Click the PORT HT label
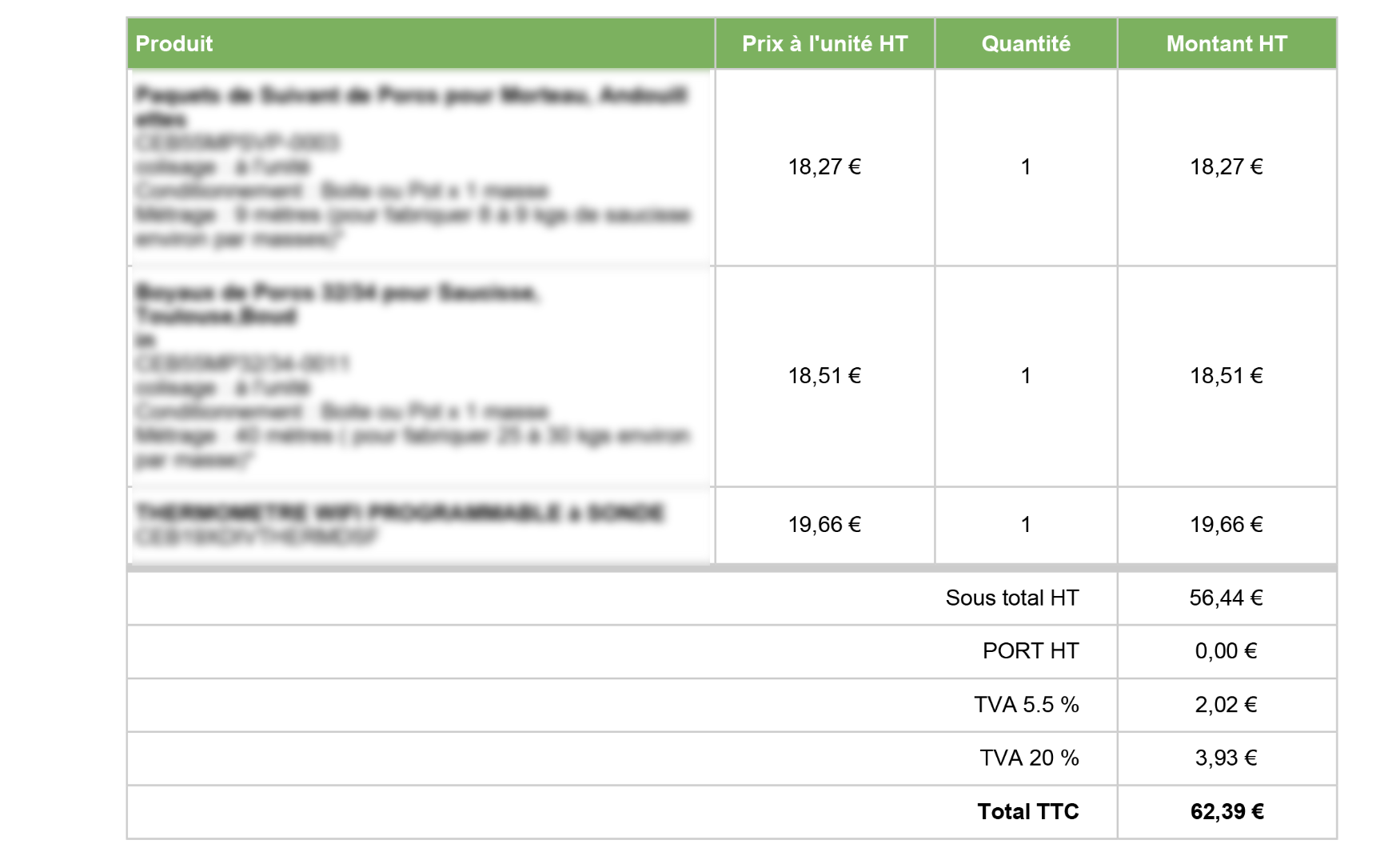This screenshot has width=1400, height=864. (x=1030, y=651)
